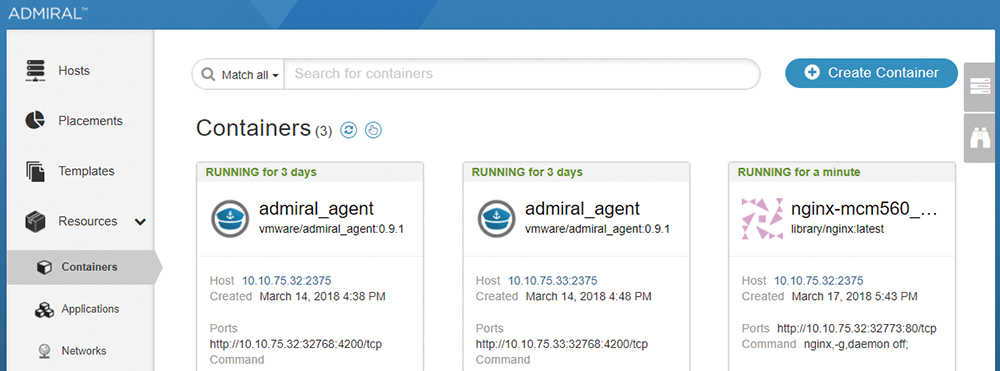Focus the Search for containers field

click(x=522, y=74)
